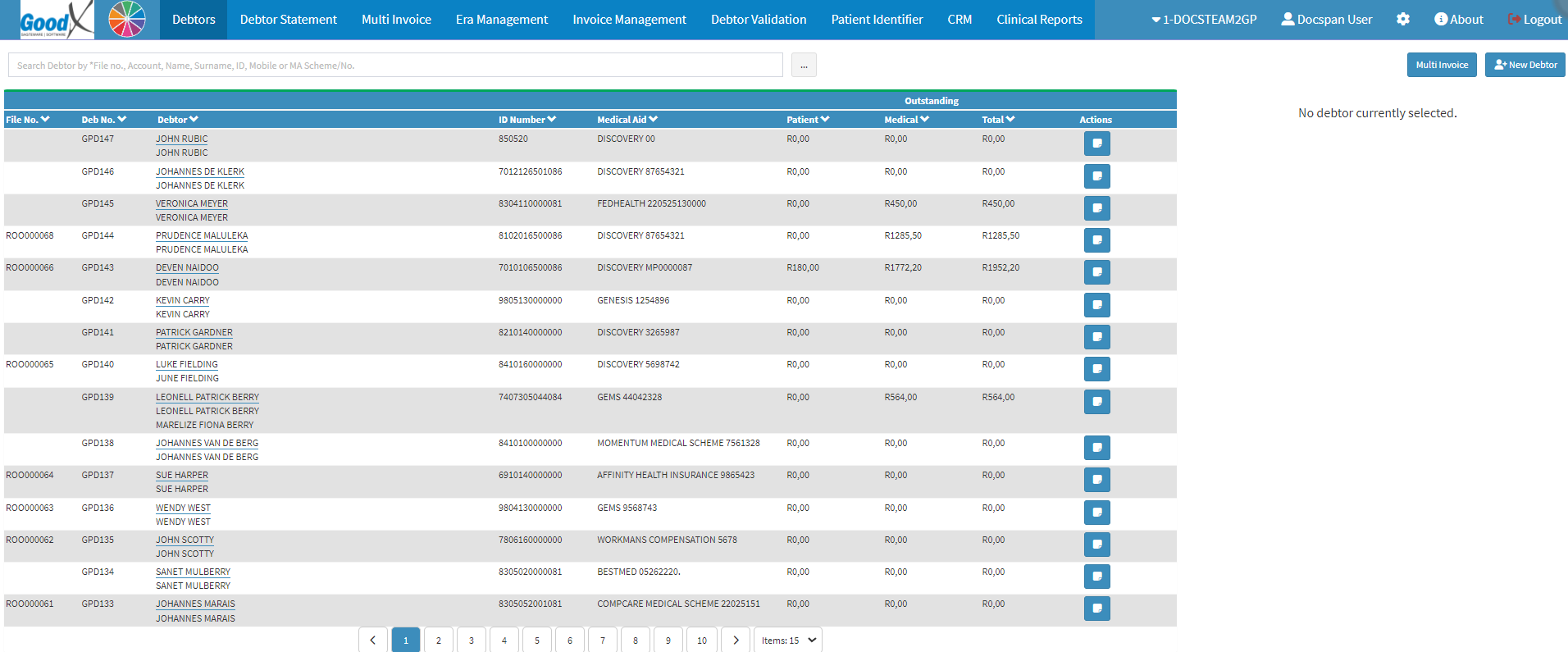Open debtor link Prudence Maluleka
The width and height of the screenshot is (1568, 652).
(x=202, y=236)
